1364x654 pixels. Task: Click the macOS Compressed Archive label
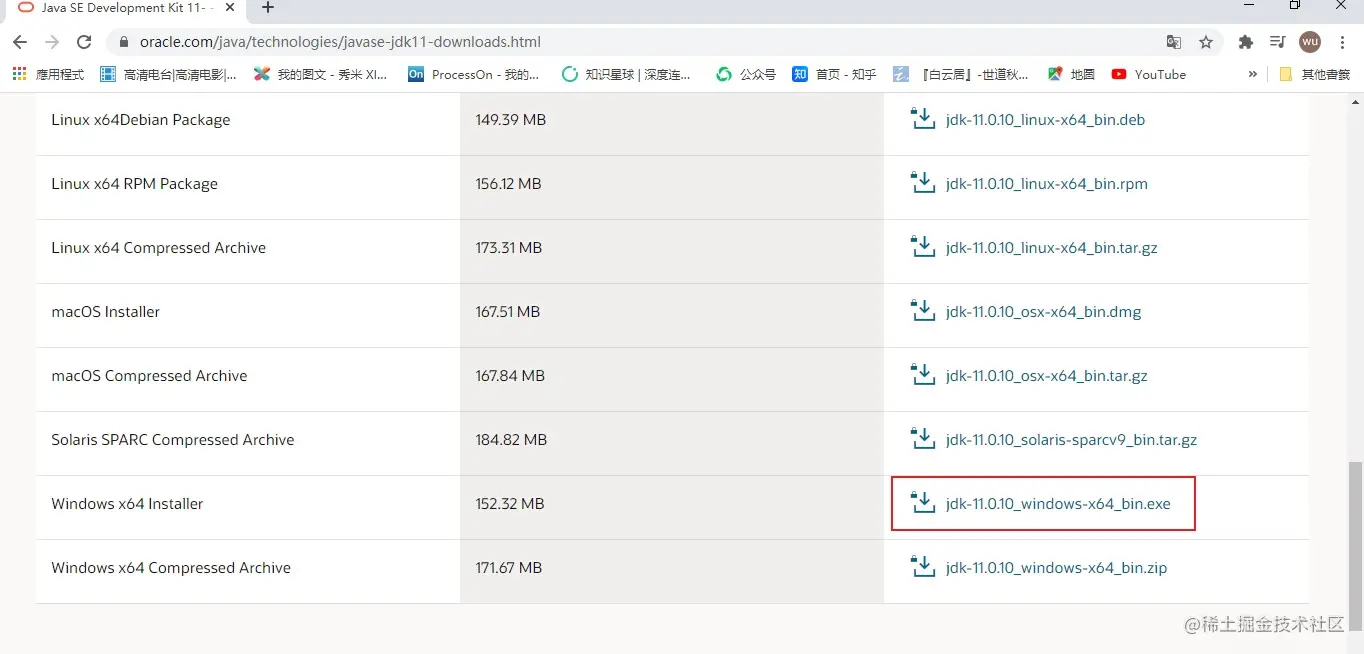point(149,376)
